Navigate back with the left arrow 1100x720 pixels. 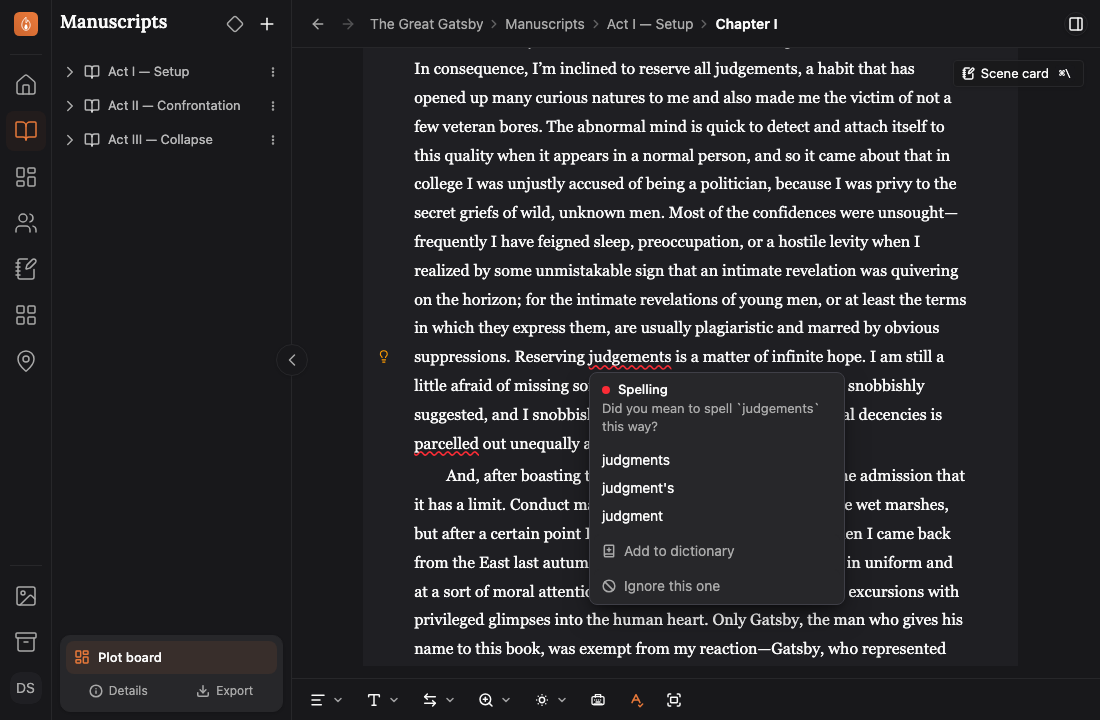(x=318, y=24)
